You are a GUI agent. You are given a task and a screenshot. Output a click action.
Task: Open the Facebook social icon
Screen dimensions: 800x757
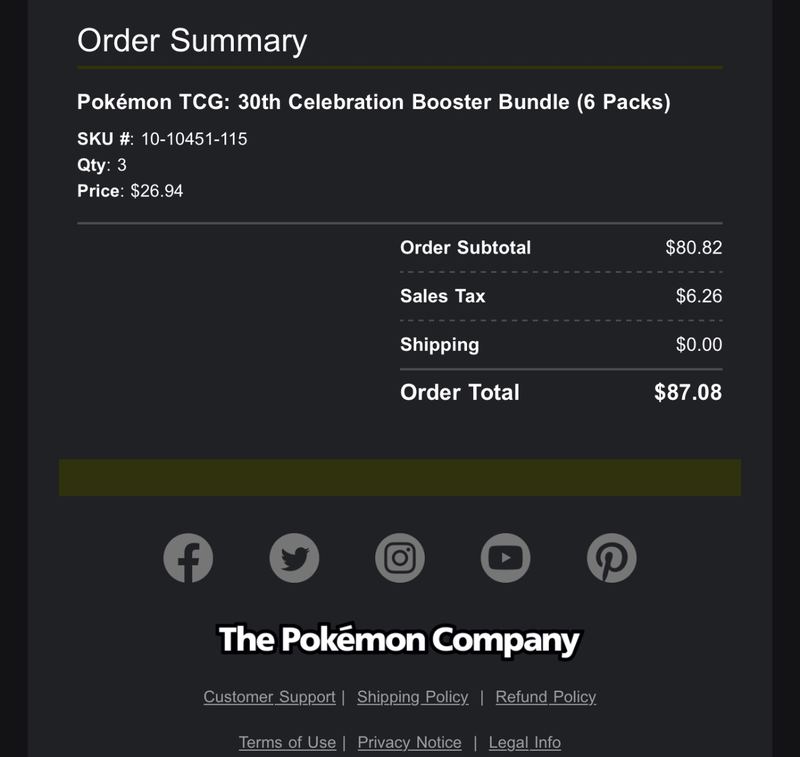click(x=188, y=558)
